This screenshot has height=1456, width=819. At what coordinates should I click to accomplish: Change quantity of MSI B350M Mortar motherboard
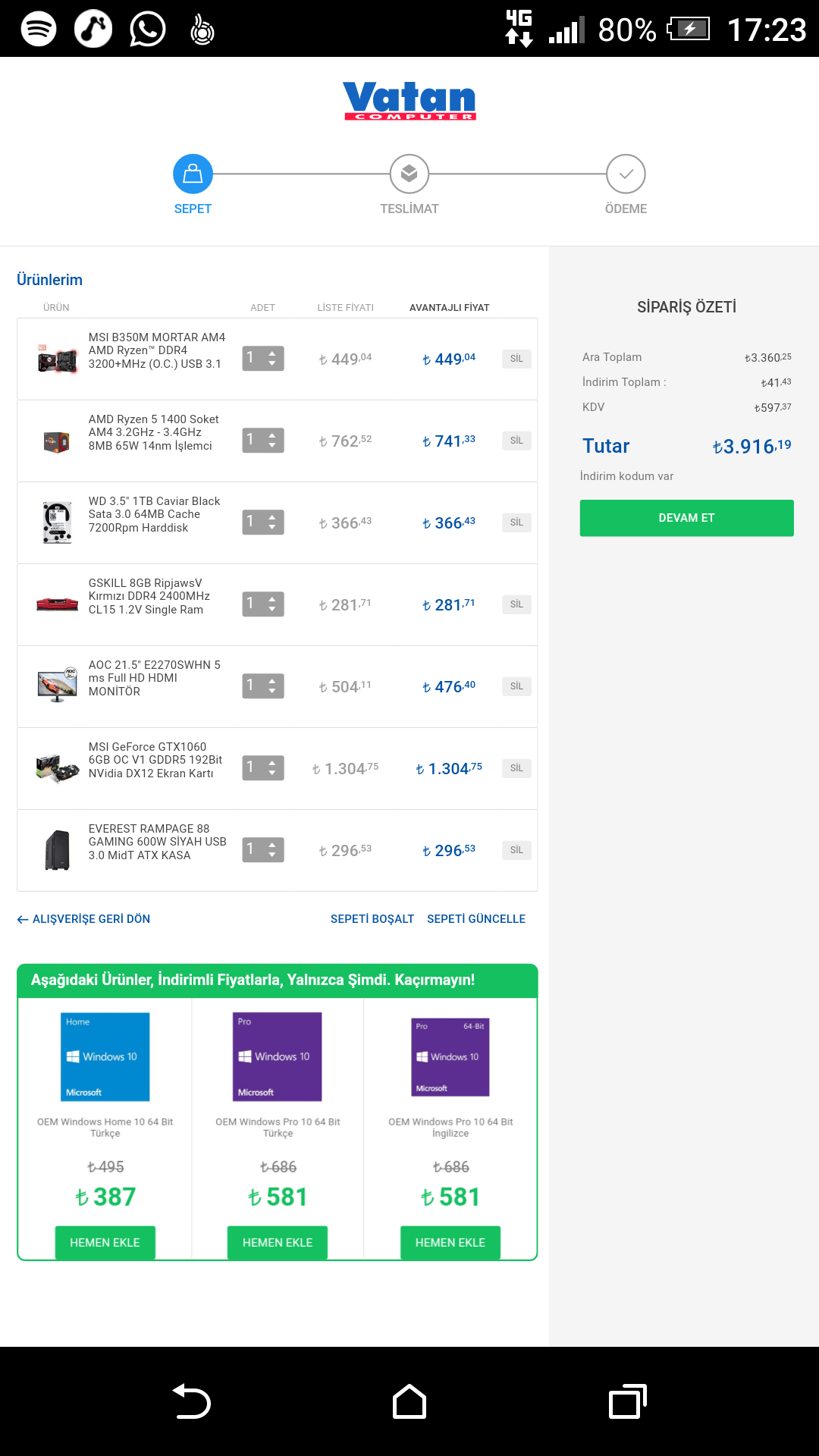(x=263, y=359)
